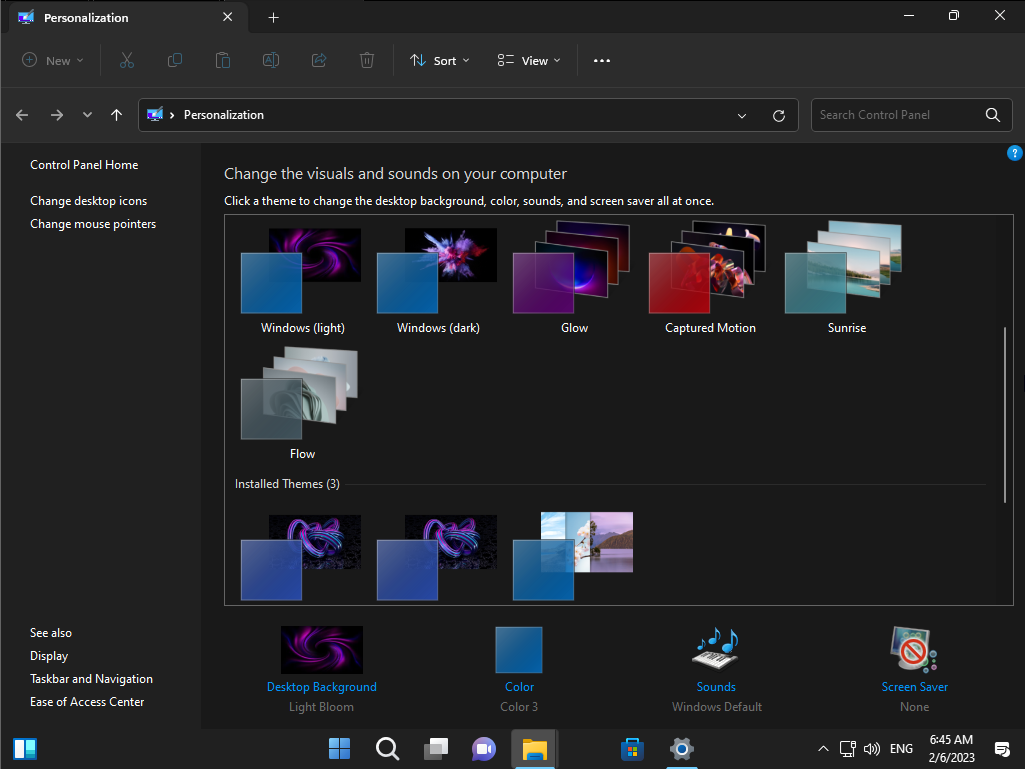
Task: Click the Cut scissors icon in the toolbar
Action: tap(127, 61)
